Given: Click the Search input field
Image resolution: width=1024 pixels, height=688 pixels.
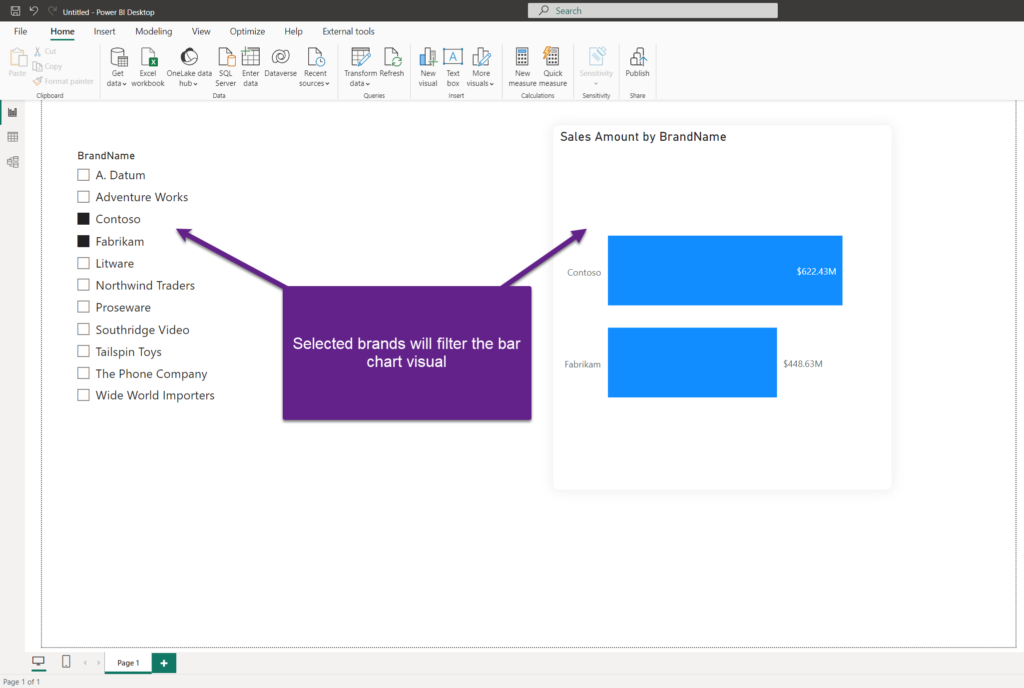Looking at the screenshot, I should (652, 10).
